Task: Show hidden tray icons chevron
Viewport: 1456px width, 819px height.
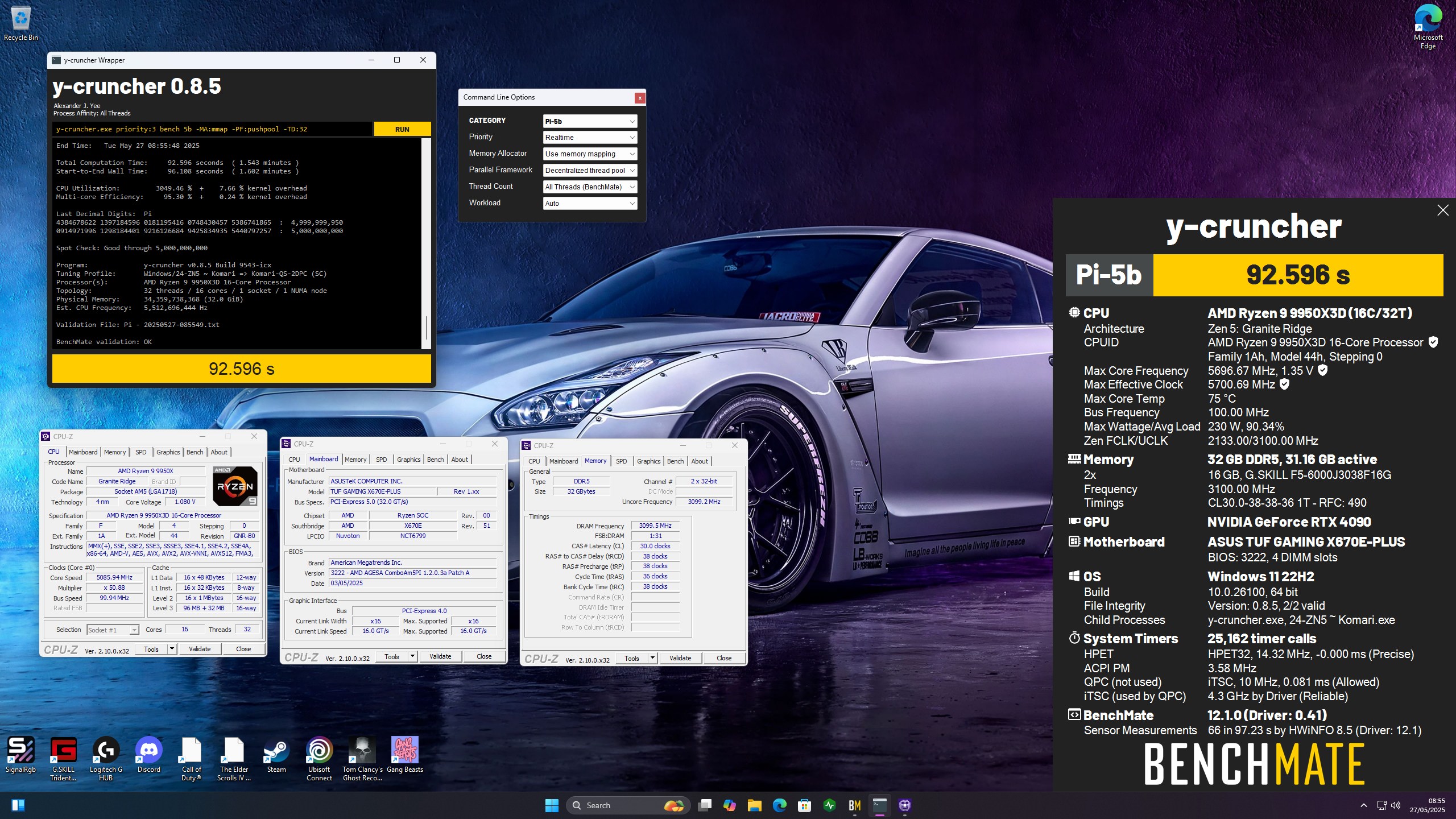Action: [x=1364, y=805]
